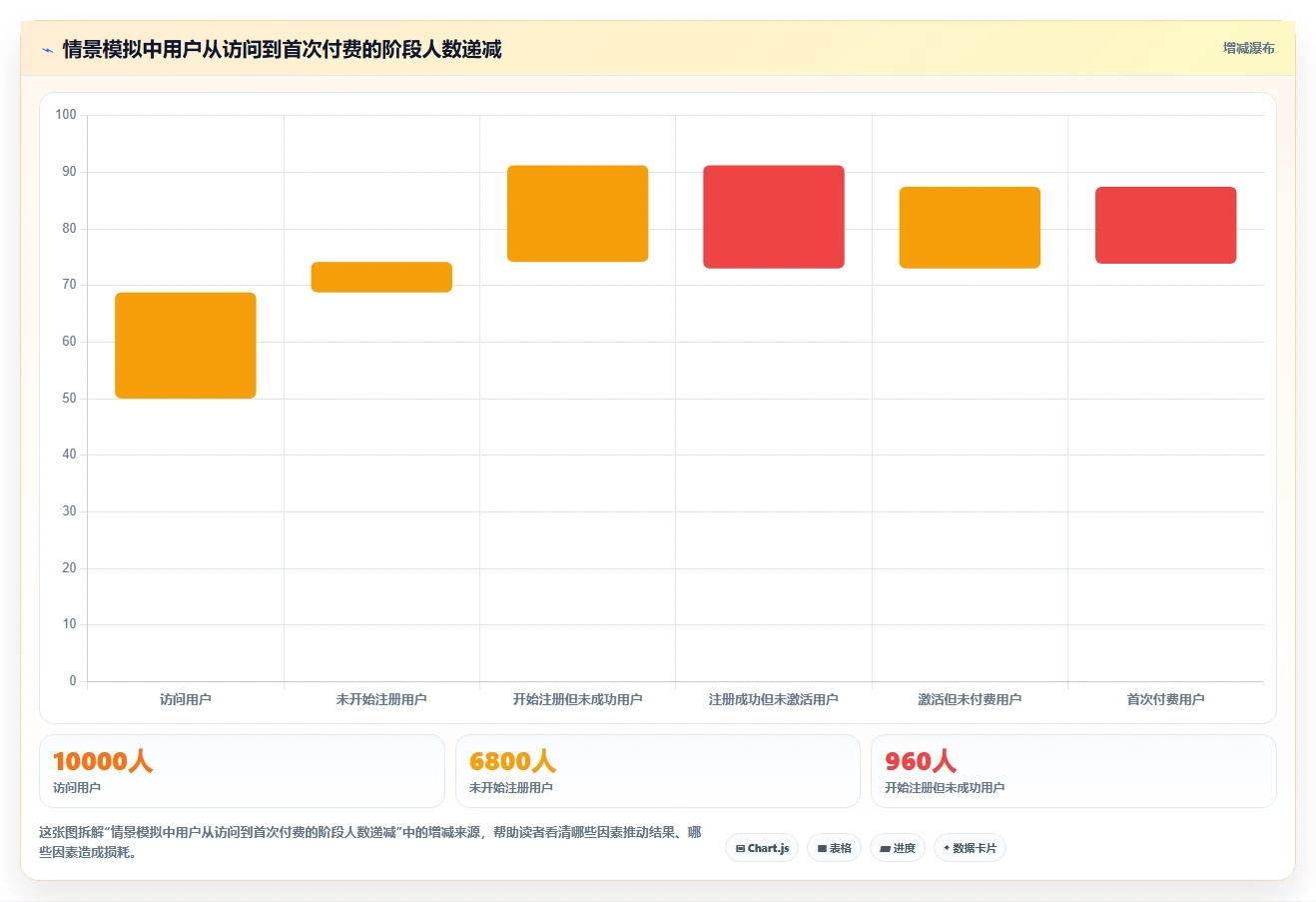Click the red bar for 首次付费用户
Screen dimensions: 1316x902
click(x=1166, y=225)
